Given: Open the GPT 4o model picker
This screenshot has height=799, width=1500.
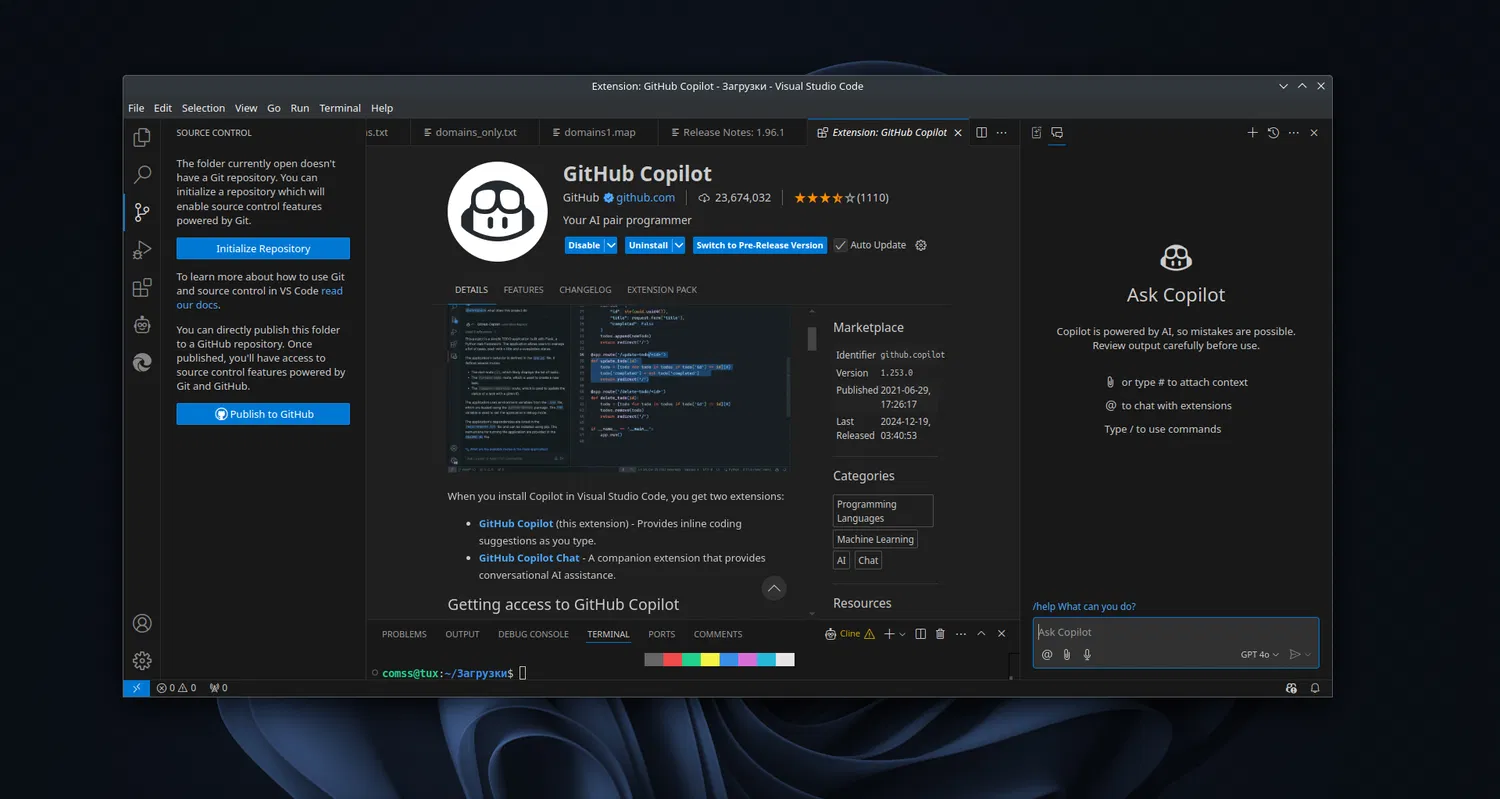Looking at the screenshot, I should [x=1260, y=655].
